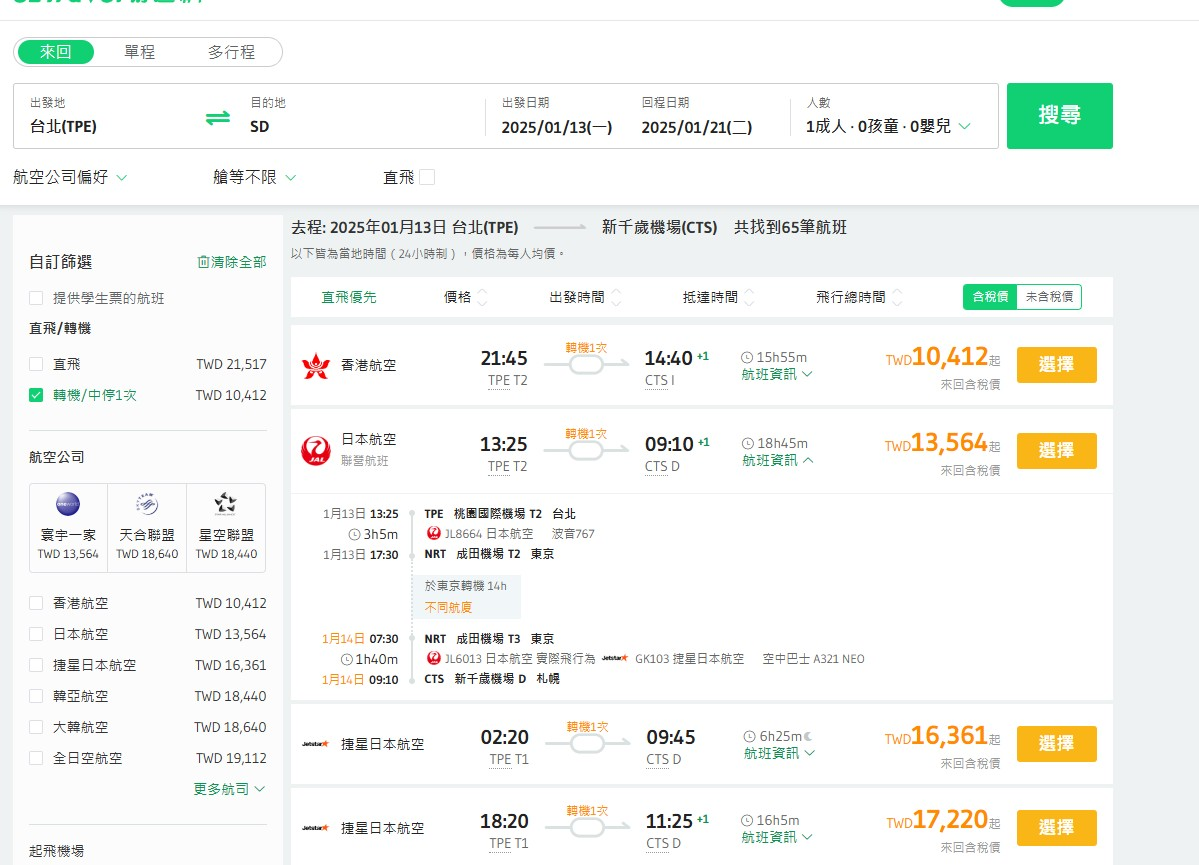
Task: Select 多行程 multi-city tab
Action: (x=231, y=52)
